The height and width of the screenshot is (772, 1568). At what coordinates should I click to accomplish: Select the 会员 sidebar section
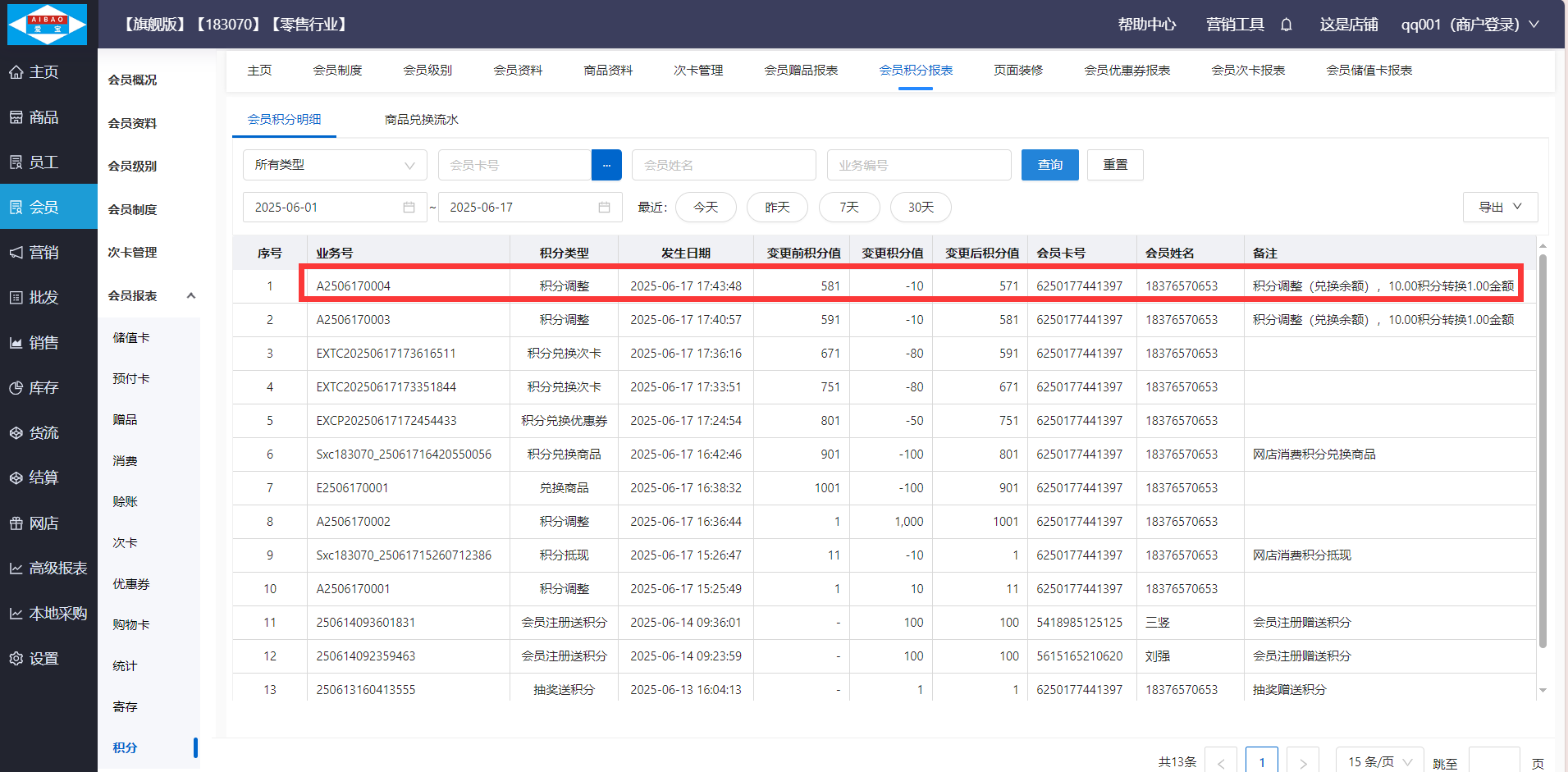click(x=48, y=208)
